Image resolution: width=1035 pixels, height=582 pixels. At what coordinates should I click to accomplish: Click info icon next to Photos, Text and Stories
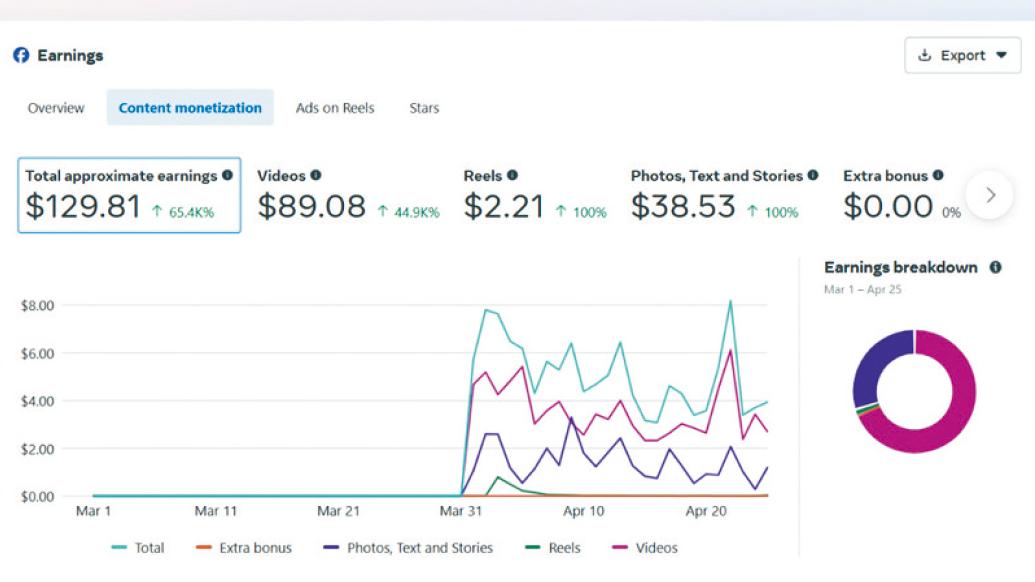(813, 175)
